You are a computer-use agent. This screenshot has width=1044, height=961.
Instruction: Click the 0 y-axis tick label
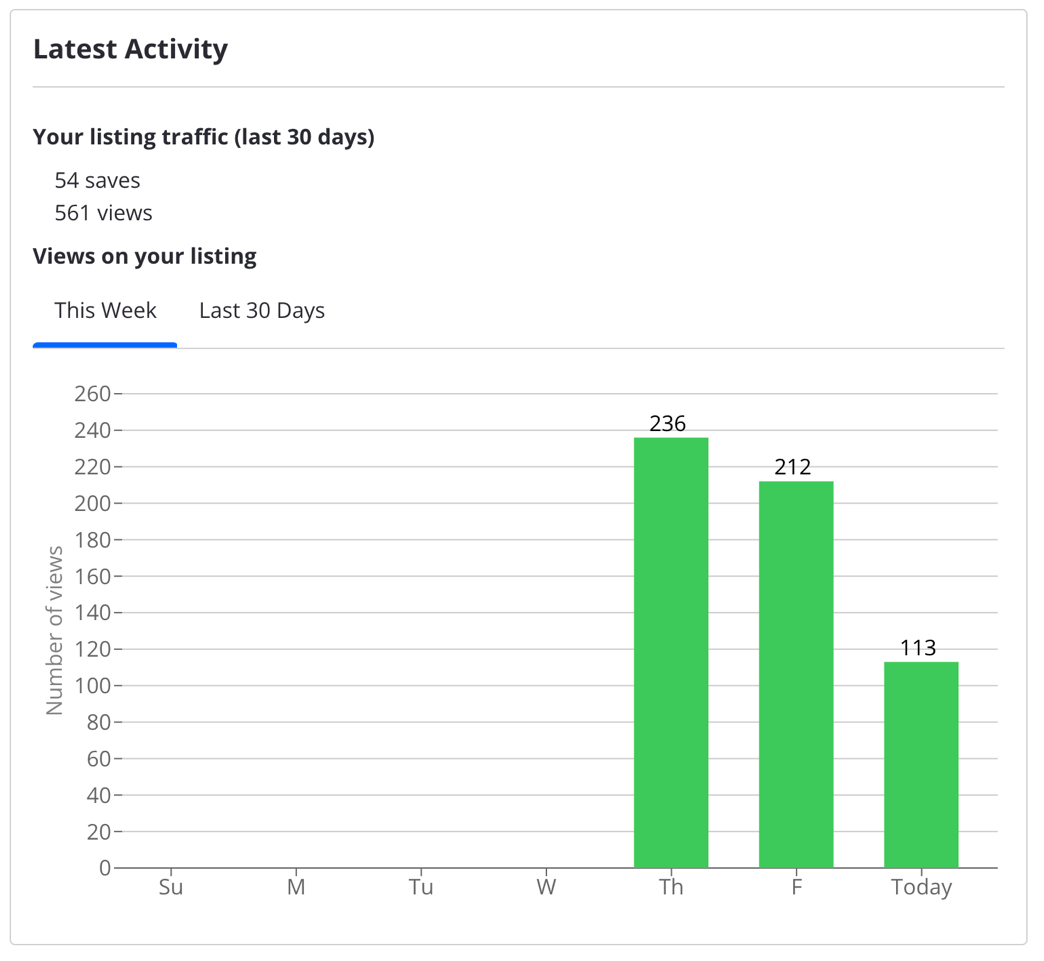(105, 868)
